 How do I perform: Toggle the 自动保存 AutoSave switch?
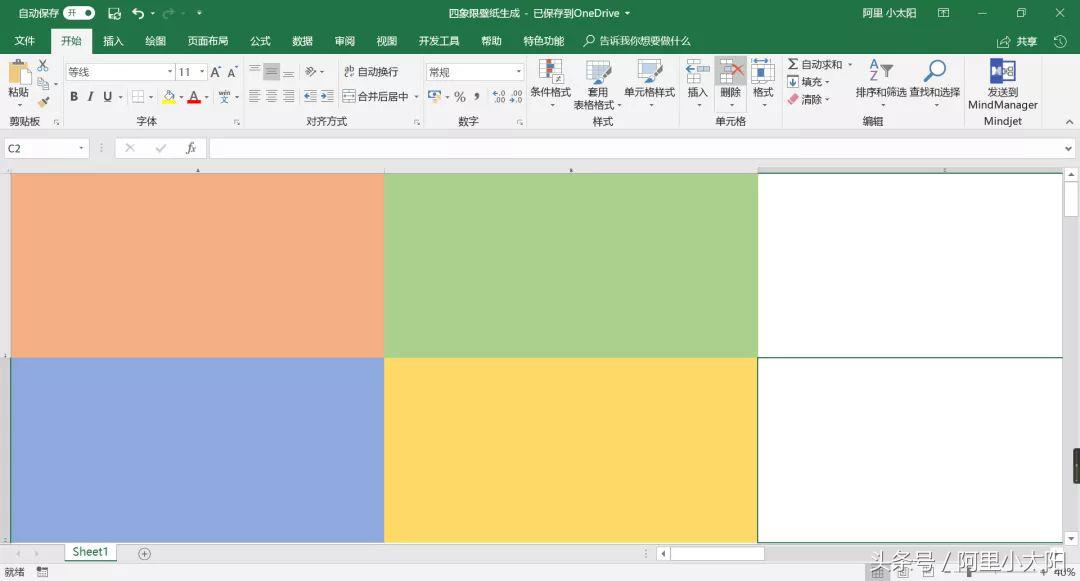79,13
